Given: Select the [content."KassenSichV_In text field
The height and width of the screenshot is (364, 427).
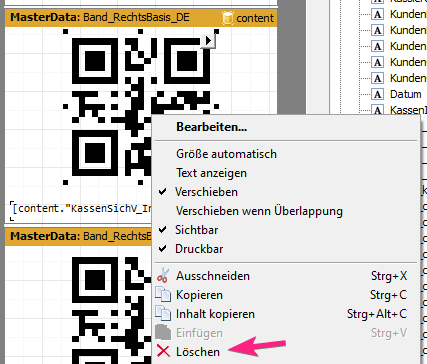Looking at the screenshot, I should (81, 210).
